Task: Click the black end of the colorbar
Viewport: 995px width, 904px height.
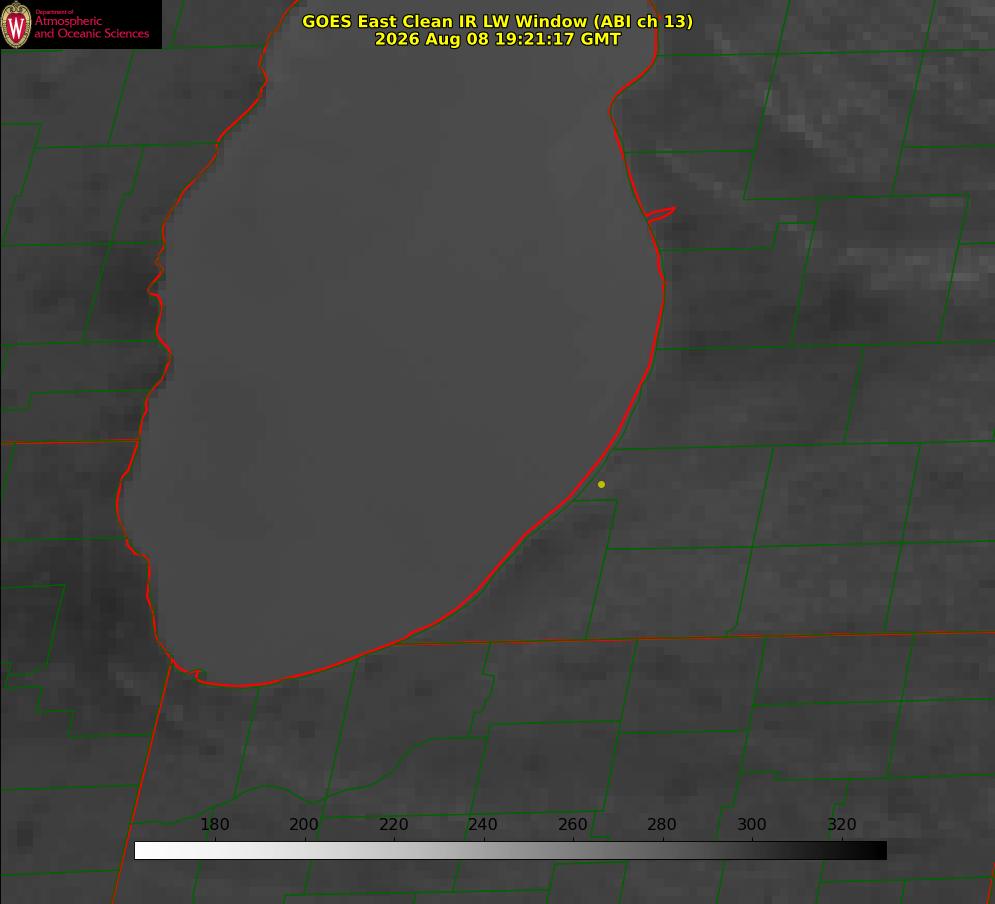Action: click(878, 851)
